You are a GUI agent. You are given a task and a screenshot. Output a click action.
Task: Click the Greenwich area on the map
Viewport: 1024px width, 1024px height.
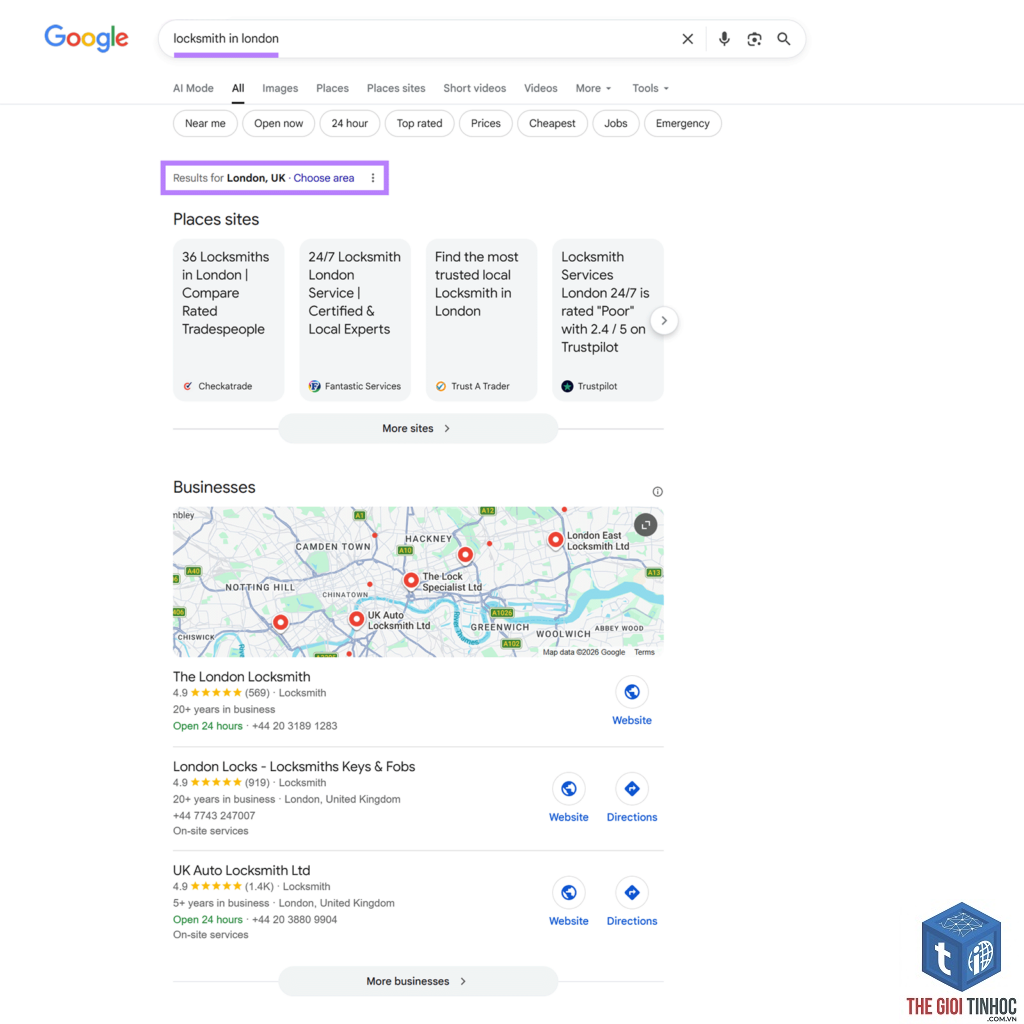coord(500,627)
